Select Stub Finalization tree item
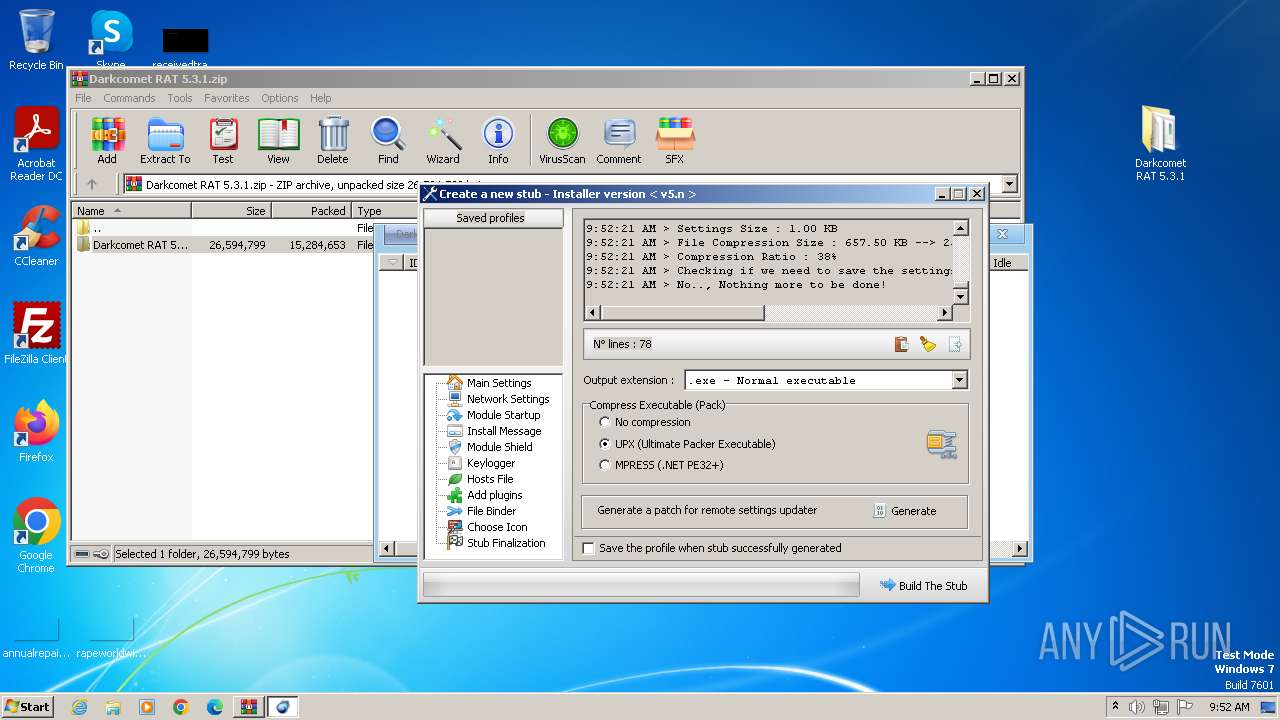Screen dimensions: 1280x720 coord(506,543)
